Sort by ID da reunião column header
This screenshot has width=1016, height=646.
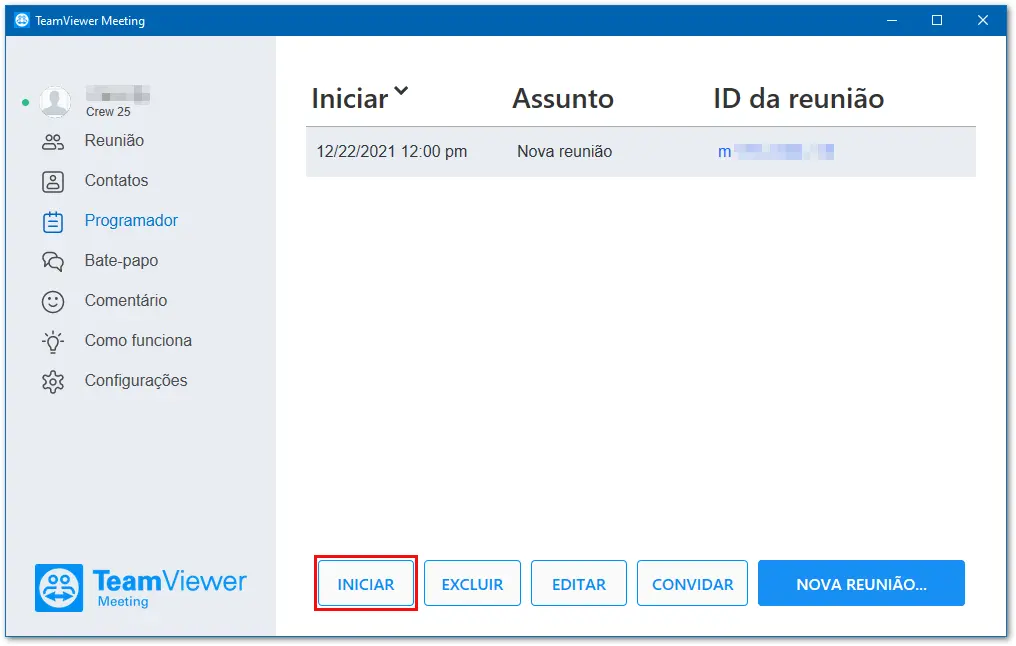click(x=798, y=99)
